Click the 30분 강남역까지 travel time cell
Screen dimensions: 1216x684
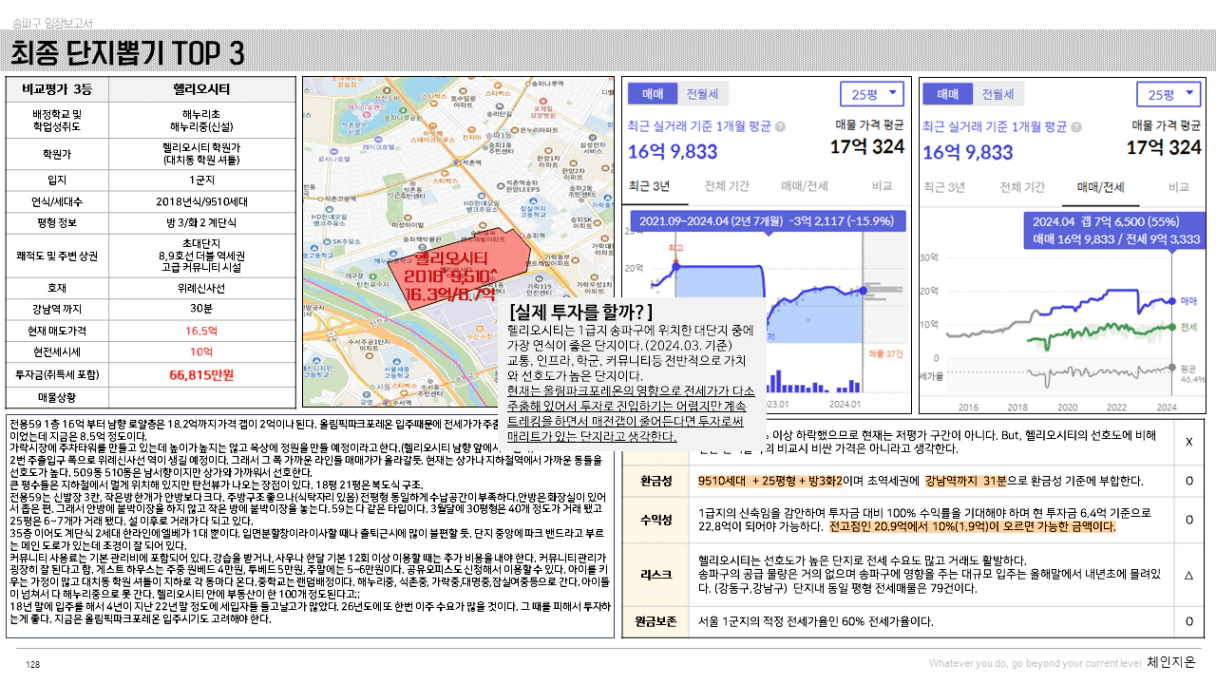[201, 309]
